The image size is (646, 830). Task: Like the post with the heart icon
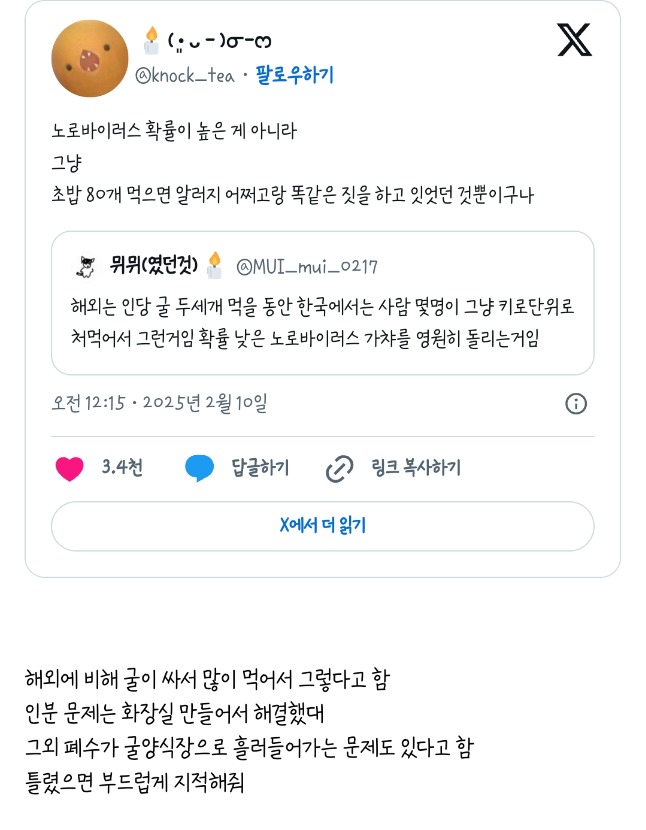click(x=69, y=468)
